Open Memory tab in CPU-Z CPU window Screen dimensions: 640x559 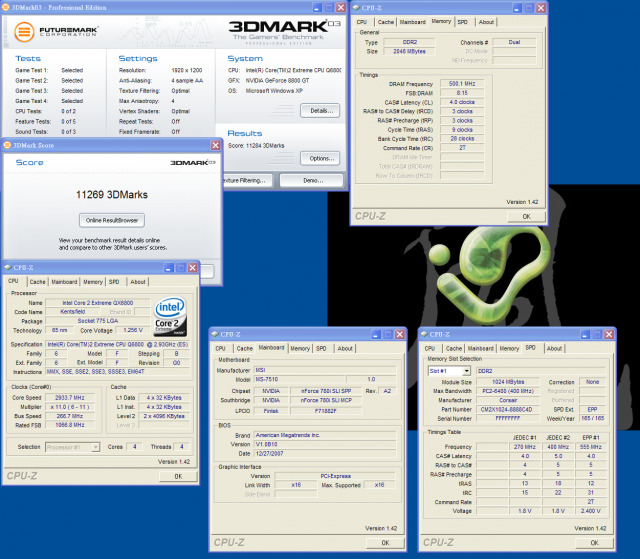coord(93,282)
